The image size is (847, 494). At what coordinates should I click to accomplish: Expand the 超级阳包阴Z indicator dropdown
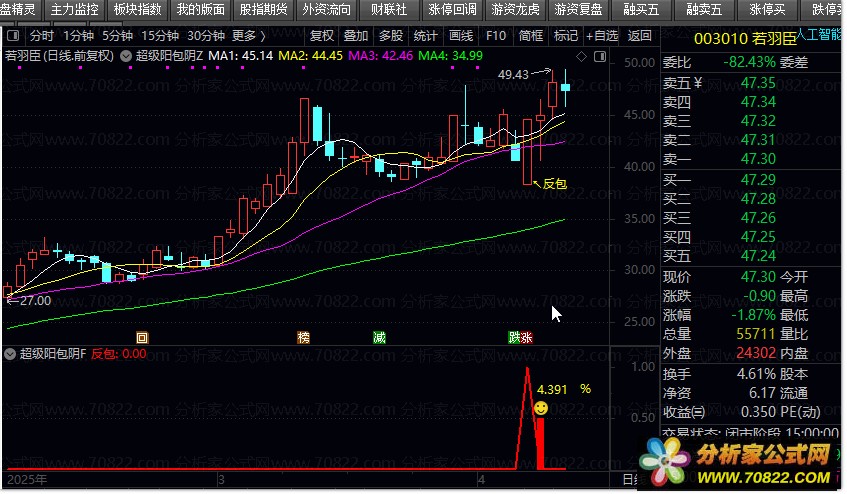126,56
